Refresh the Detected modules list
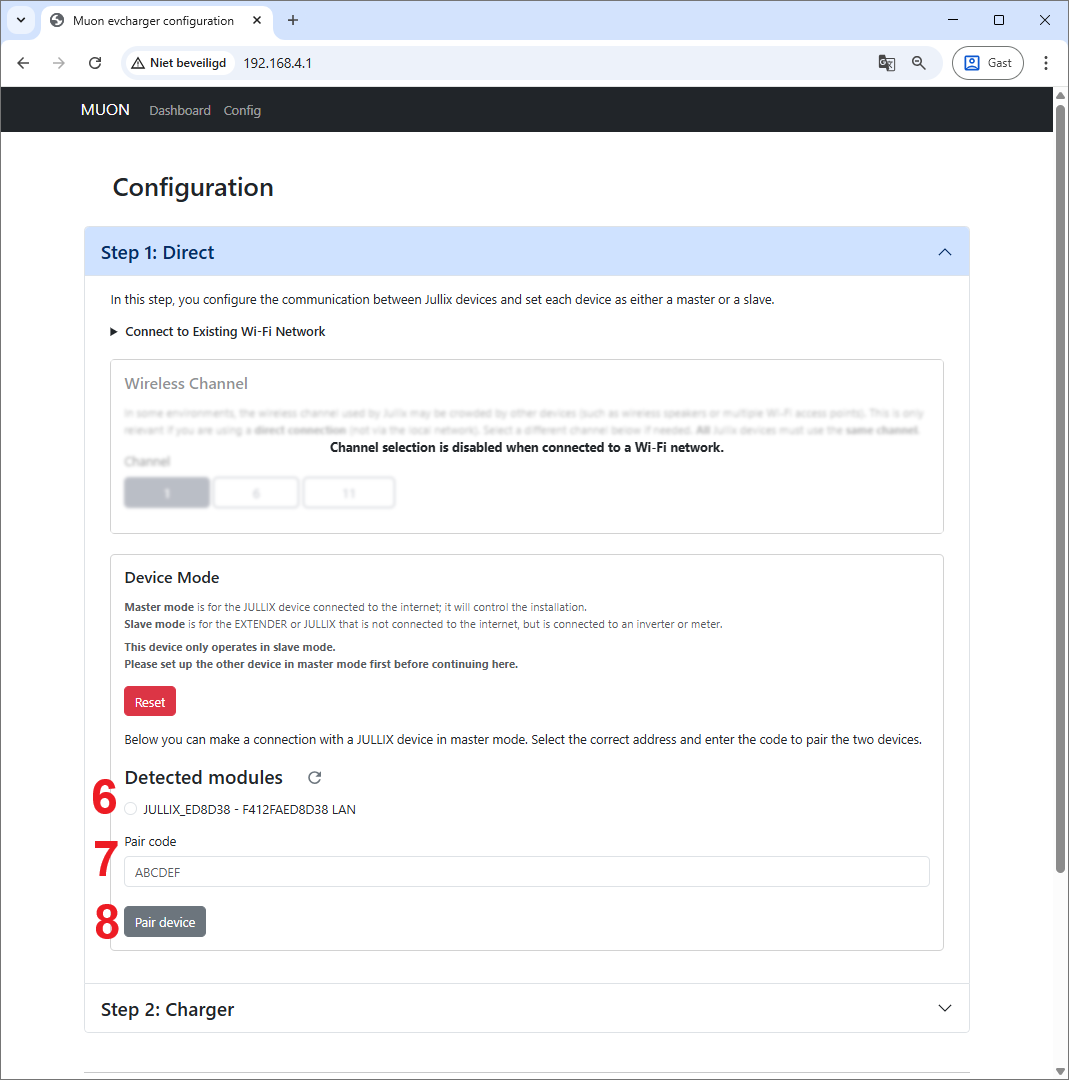 click(x=315, y=778)
